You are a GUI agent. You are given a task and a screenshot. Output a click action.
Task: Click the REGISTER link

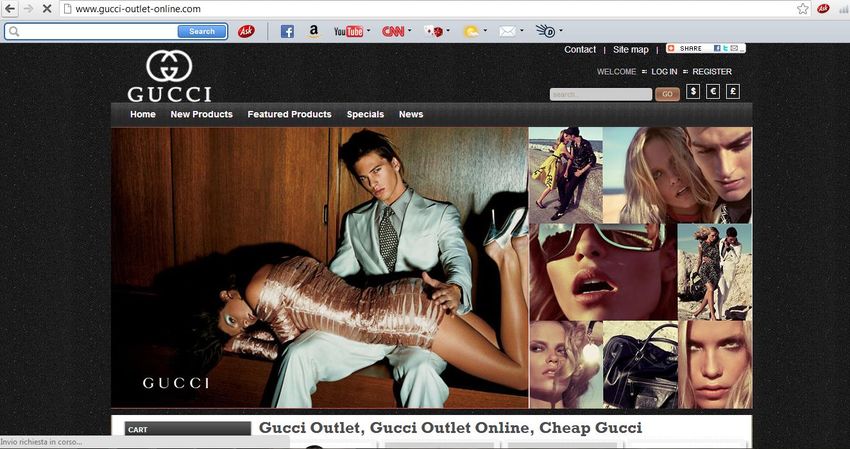pos(712,72)
